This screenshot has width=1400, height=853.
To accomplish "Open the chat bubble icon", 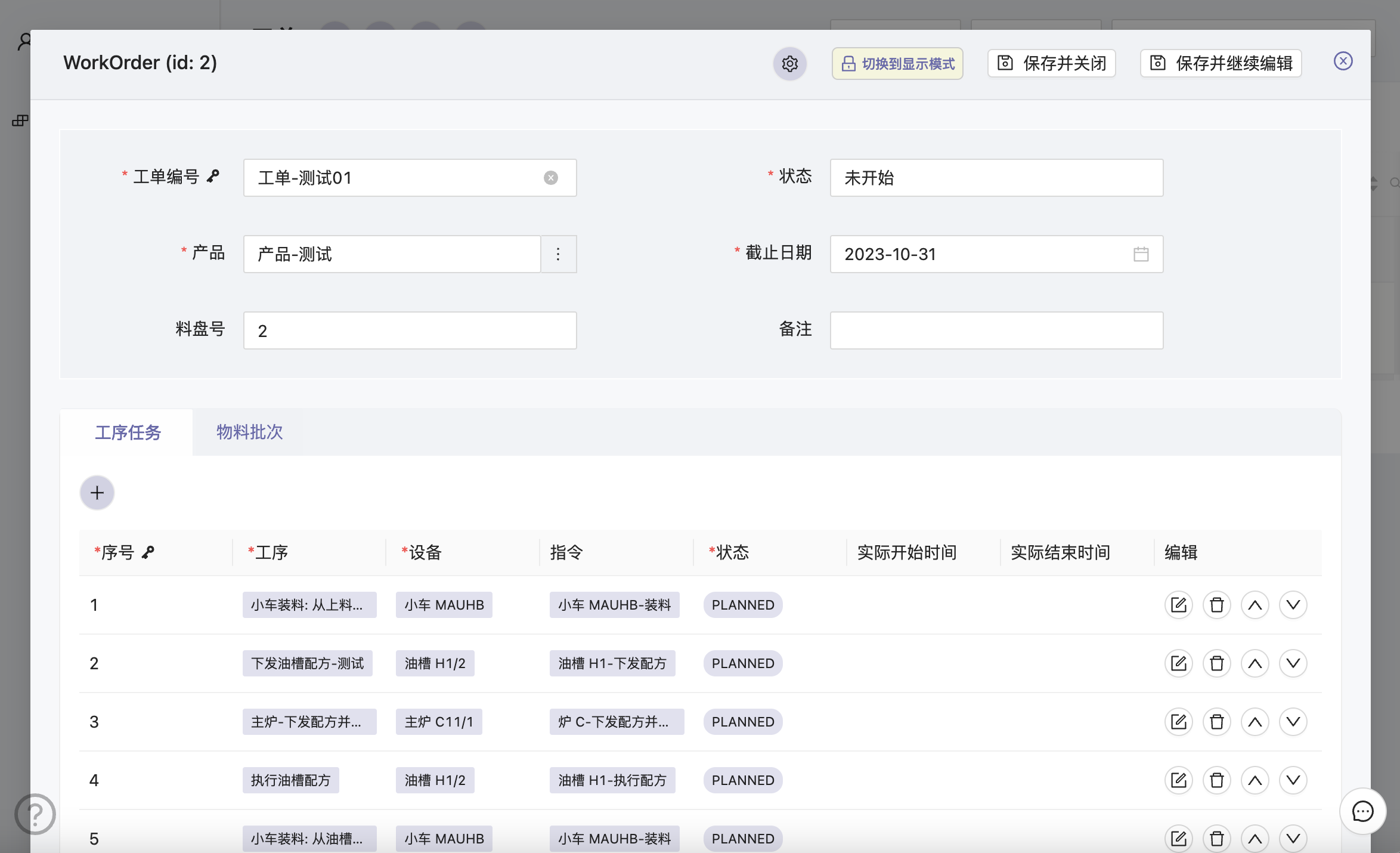I will click(1362, 811).
